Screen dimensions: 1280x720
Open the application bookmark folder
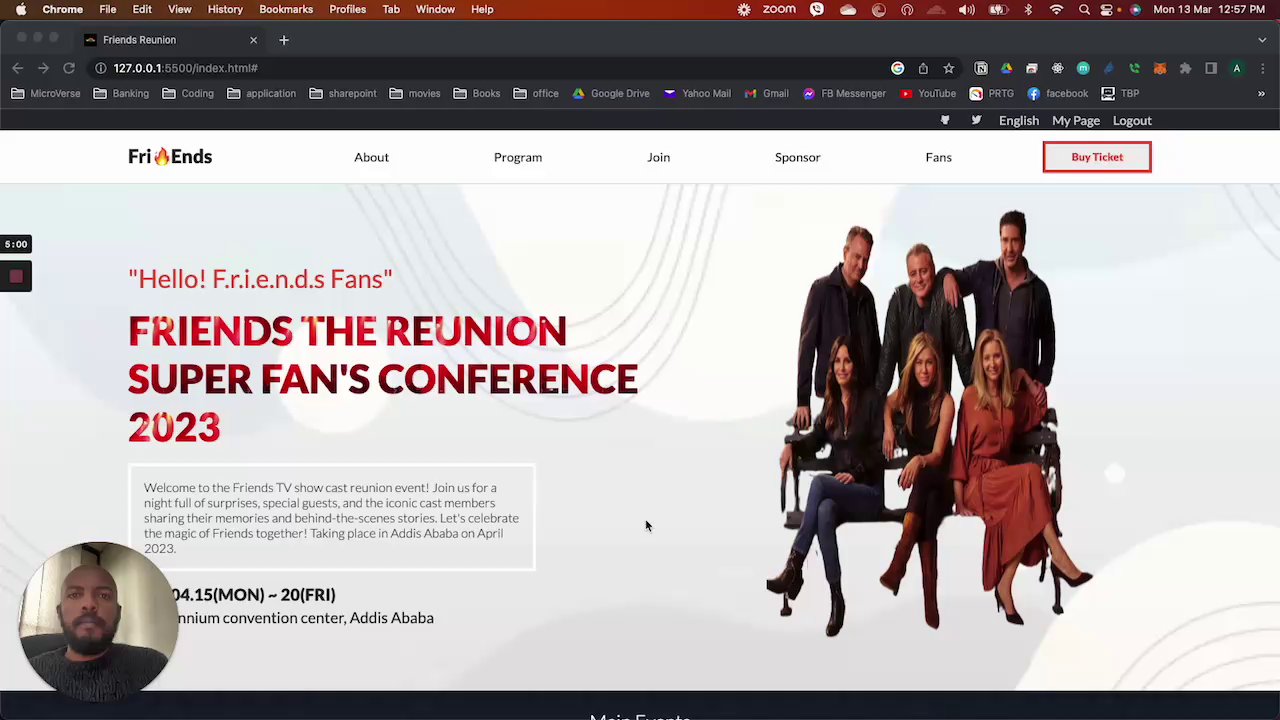click(x=261, y=93)
